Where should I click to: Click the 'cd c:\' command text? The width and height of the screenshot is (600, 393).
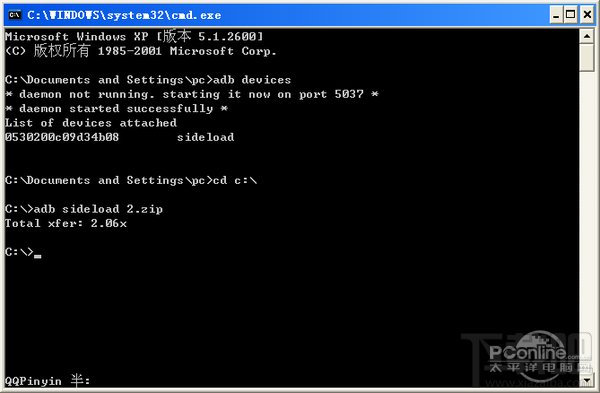[x=235, y=180]
